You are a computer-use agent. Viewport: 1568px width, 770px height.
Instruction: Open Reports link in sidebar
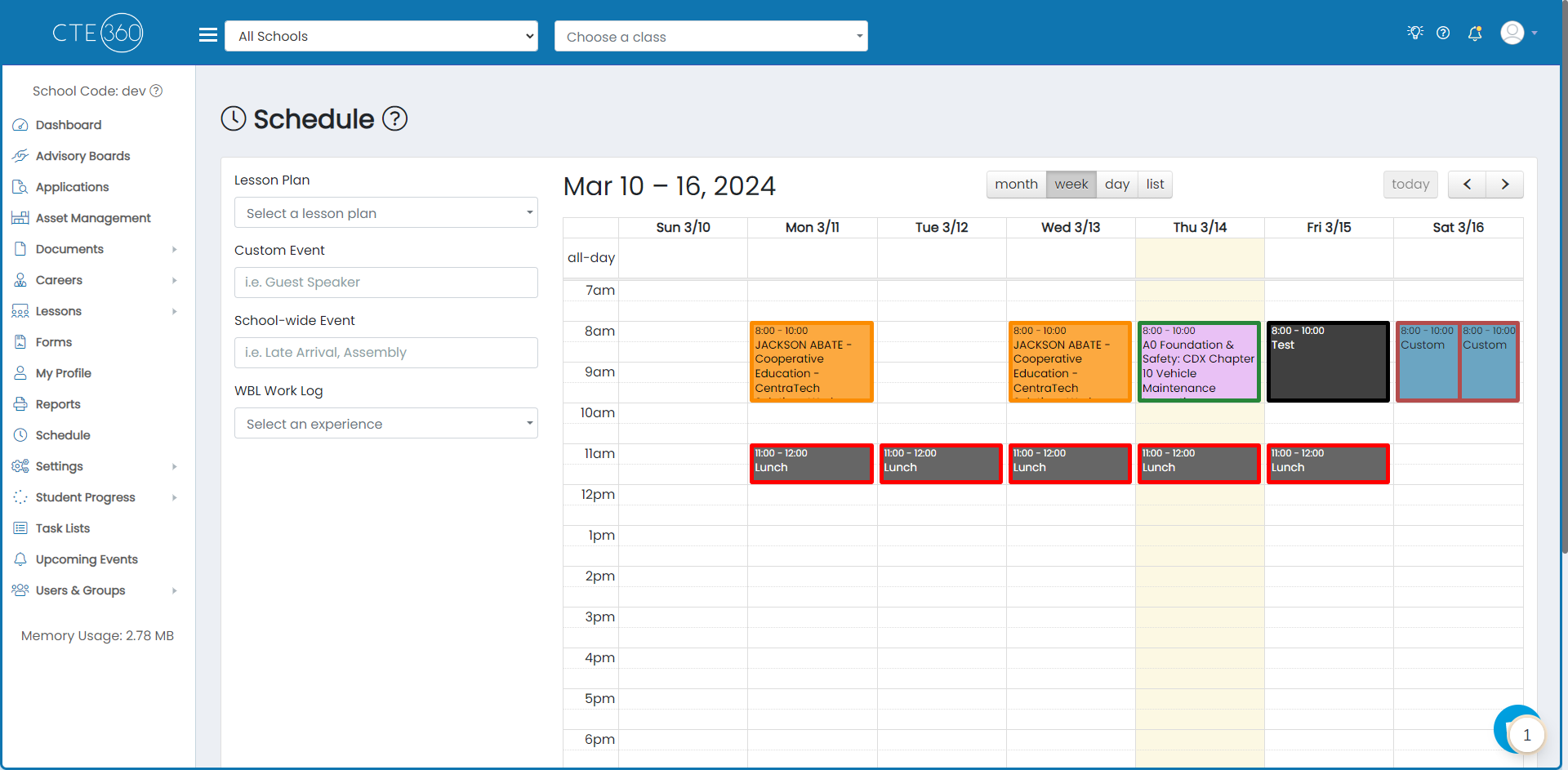(58, 404)
